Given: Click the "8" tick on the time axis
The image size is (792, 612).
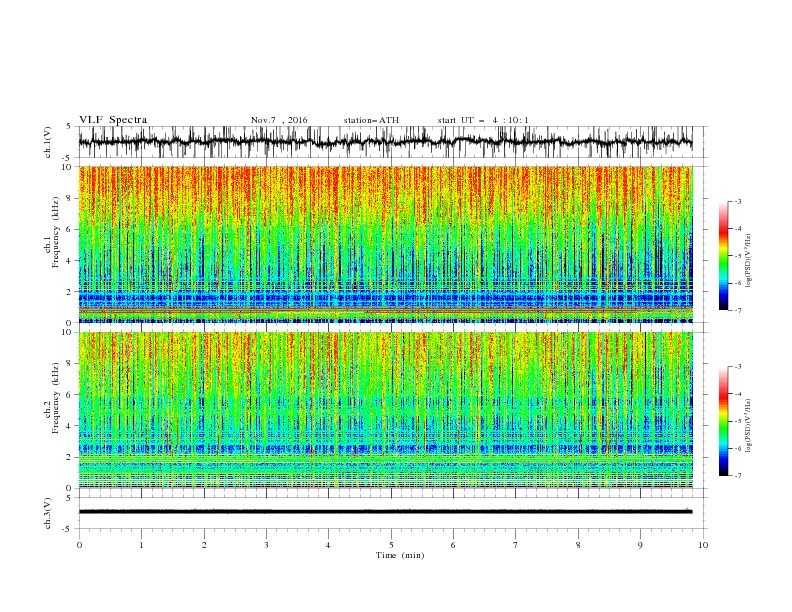Looking at the screenshot, I should tap(578, 545).
